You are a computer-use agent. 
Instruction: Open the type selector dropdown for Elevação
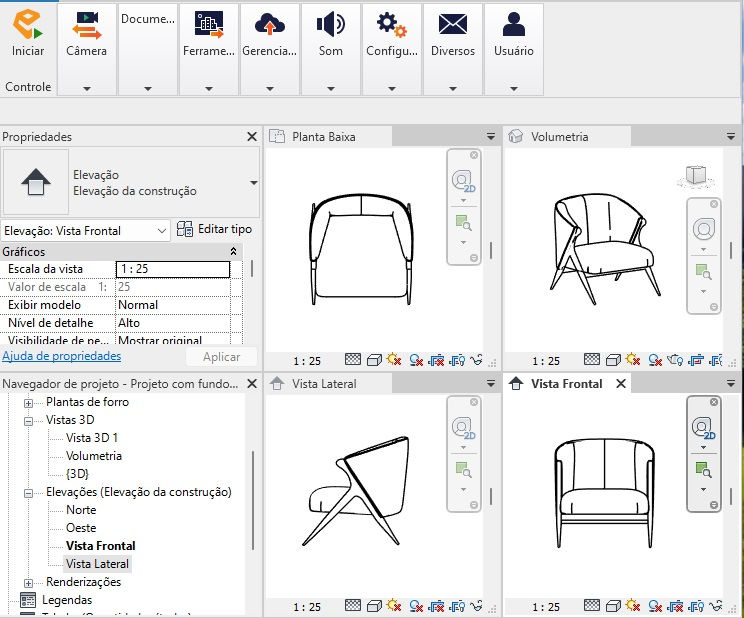point(254,183)
